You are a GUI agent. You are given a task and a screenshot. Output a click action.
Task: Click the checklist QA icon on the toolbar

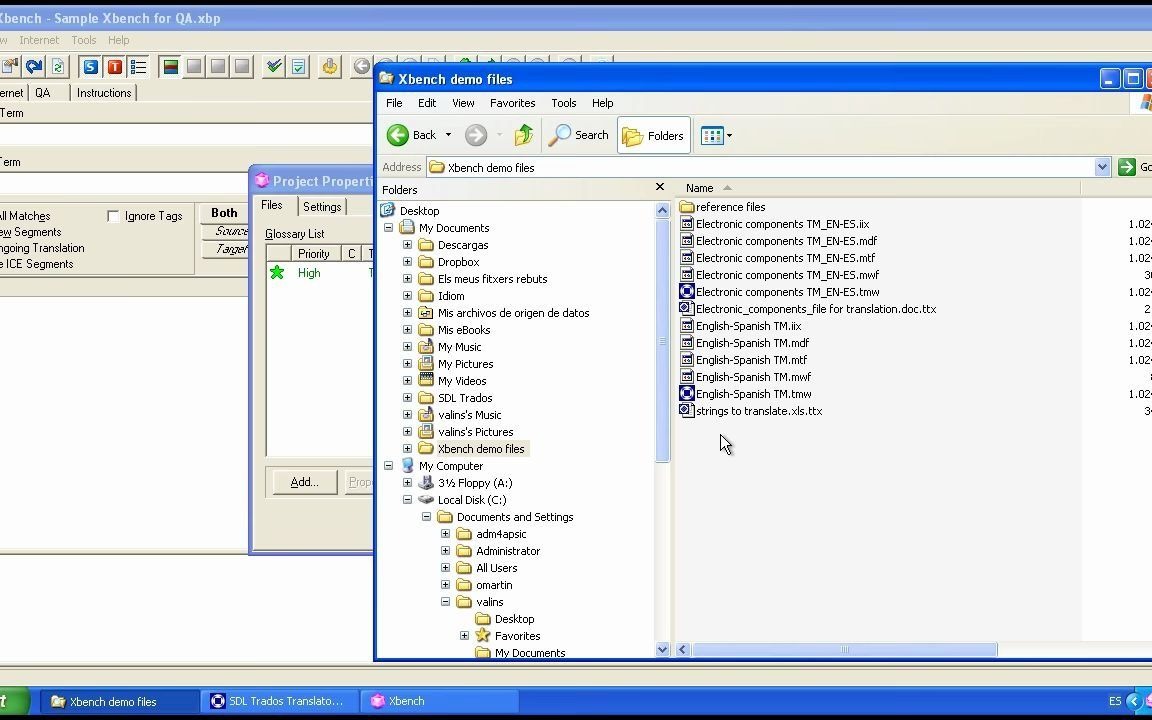pyautogui.click(x=299, y=66)
